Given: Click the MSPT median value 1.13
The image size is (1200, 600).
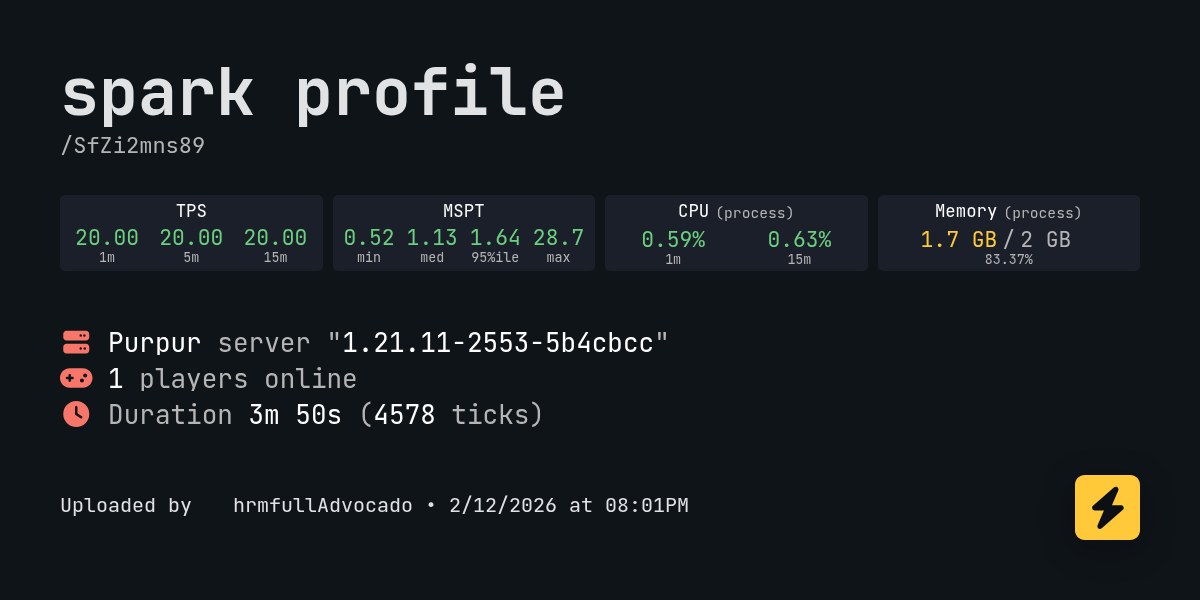Looking at the screenshot, I should point(432,238).
